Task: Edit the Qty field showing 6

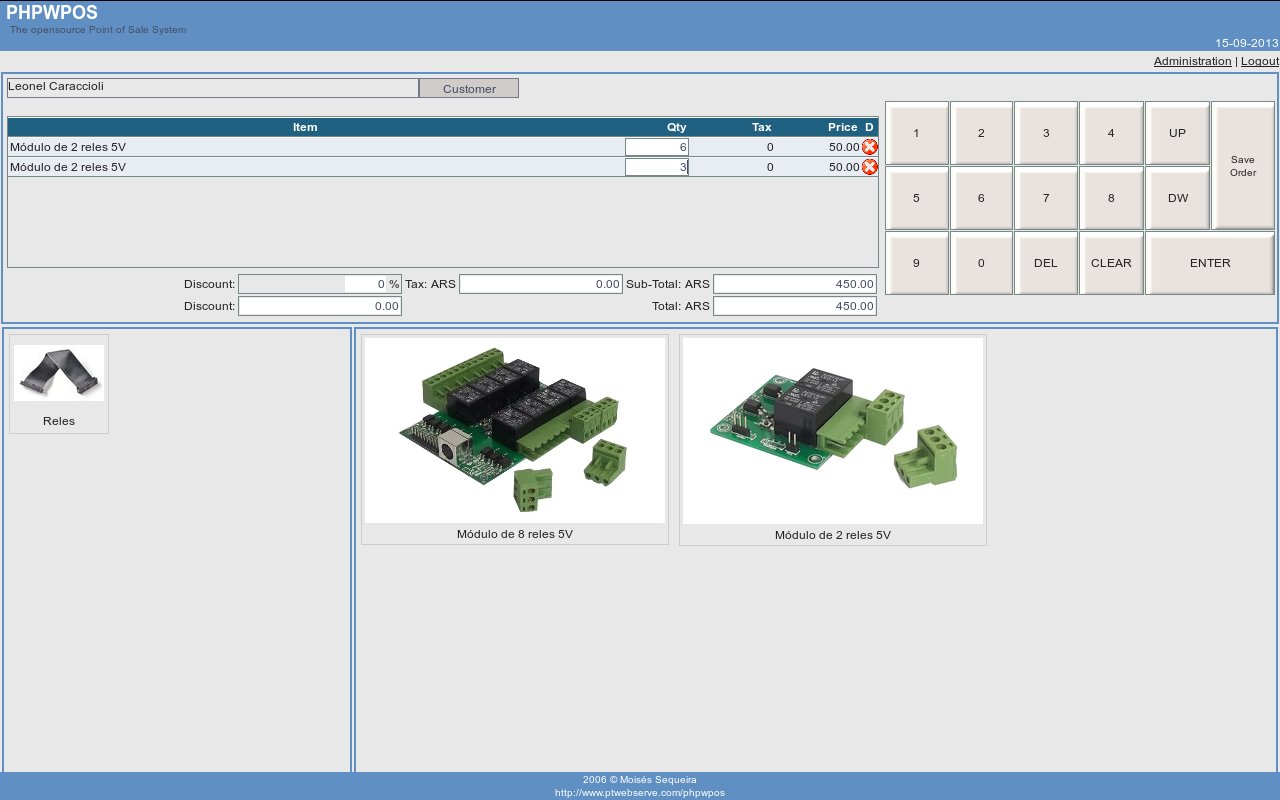Action: click(655, 146)
